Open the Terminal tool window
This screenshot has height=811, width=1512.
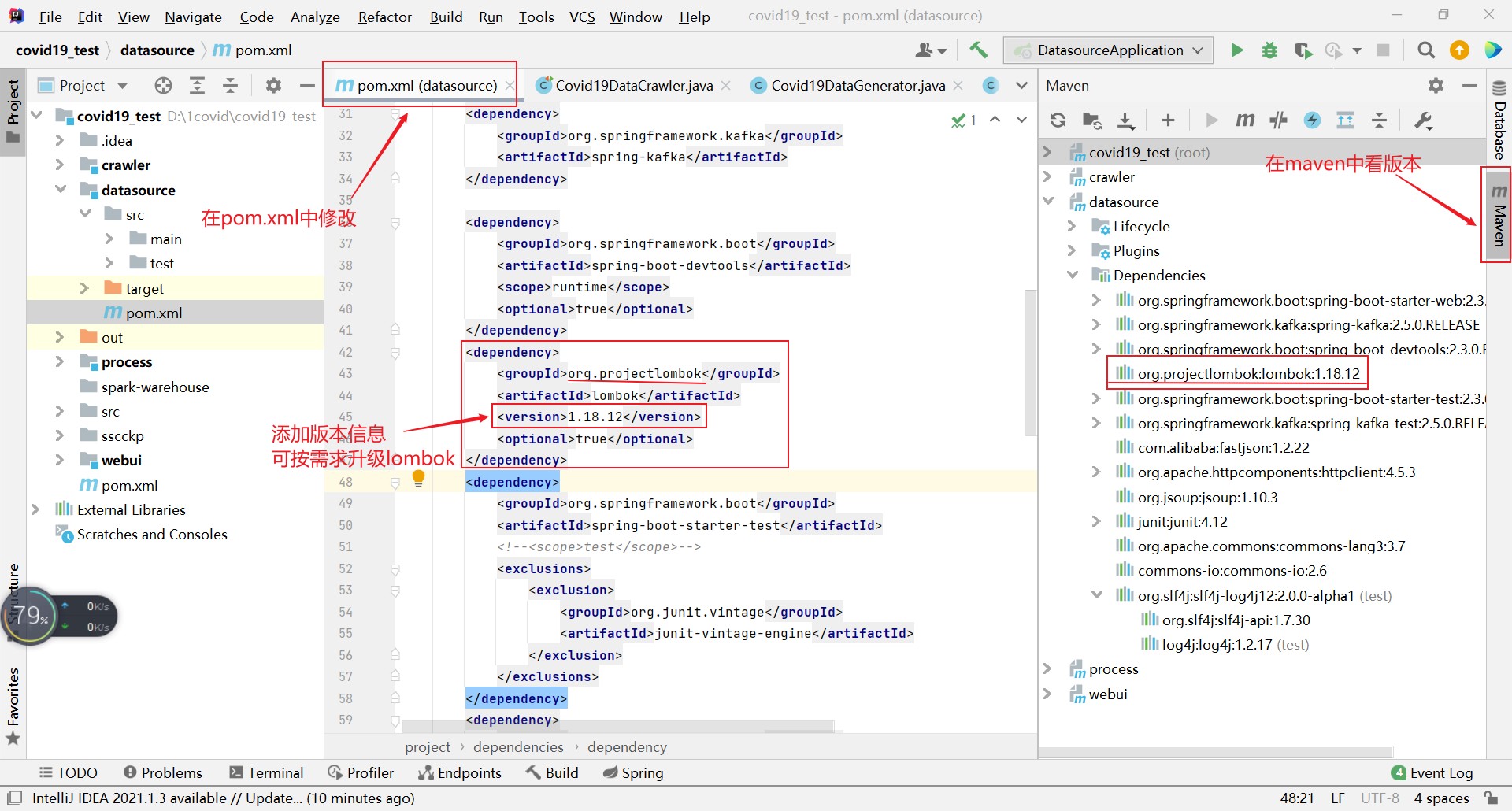click(x=266, y=772)
